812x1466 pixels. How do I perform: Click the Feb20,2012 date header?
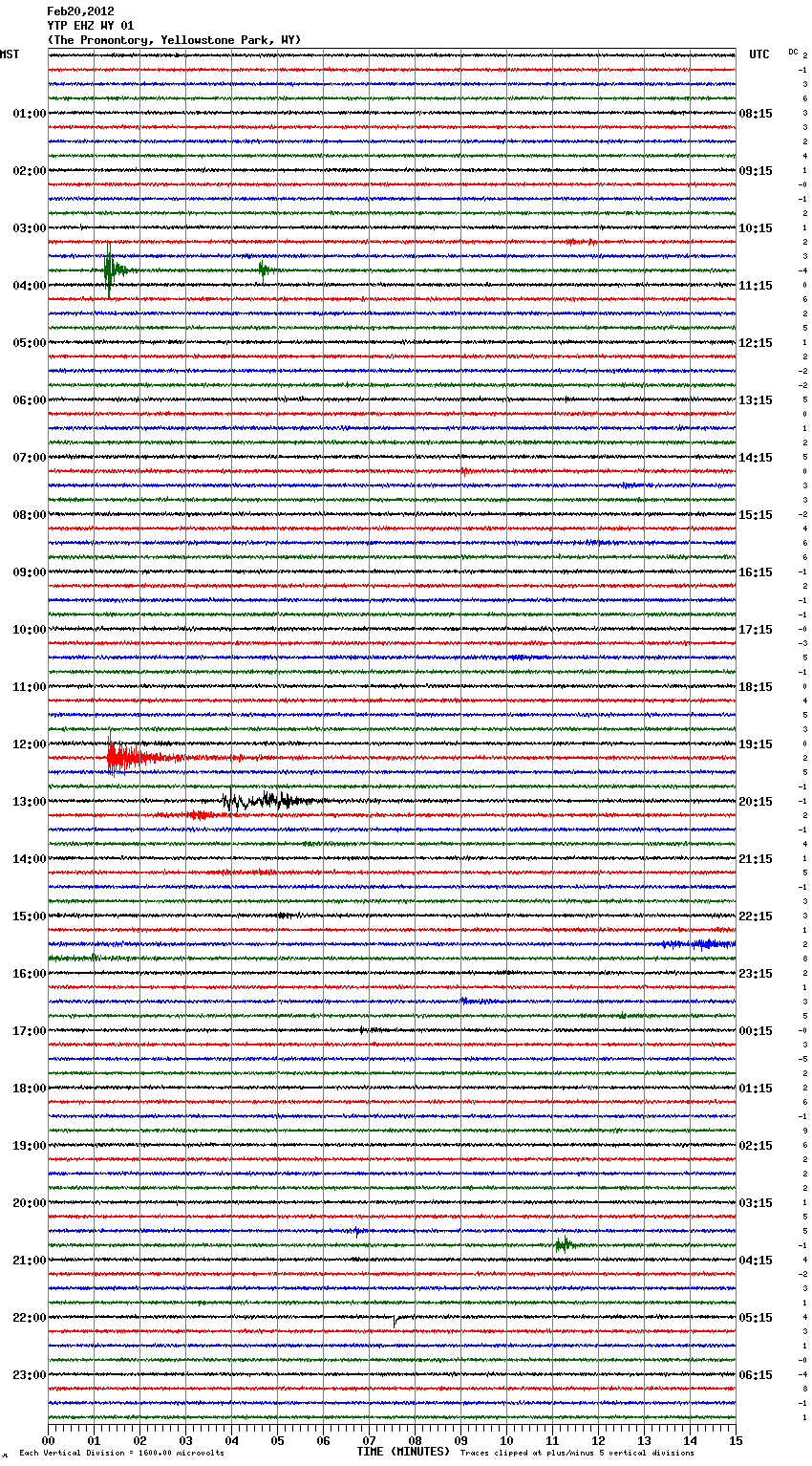tap(80, 11)
